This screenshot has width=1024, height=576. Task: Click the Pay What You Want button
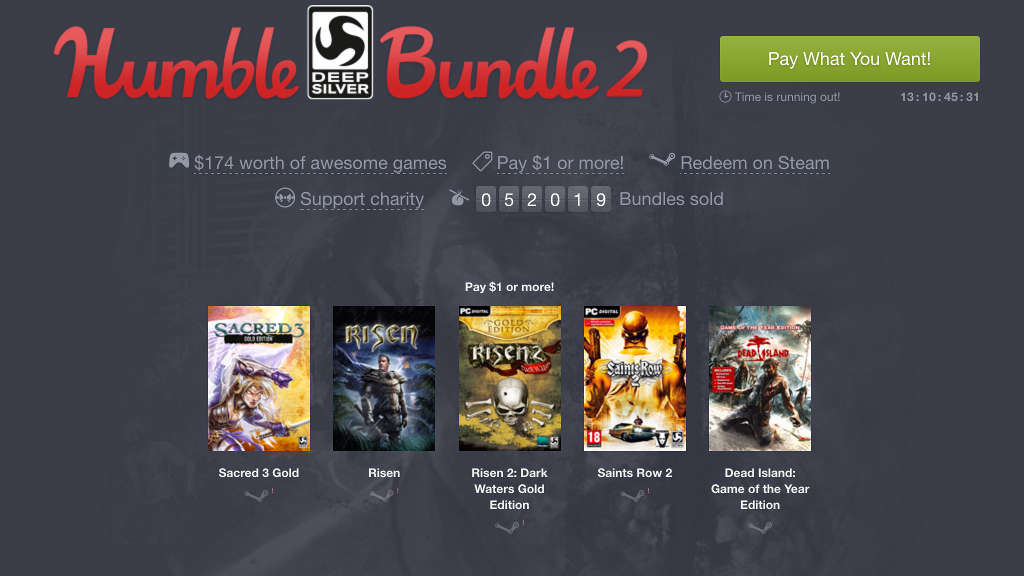tap(850, 59)
